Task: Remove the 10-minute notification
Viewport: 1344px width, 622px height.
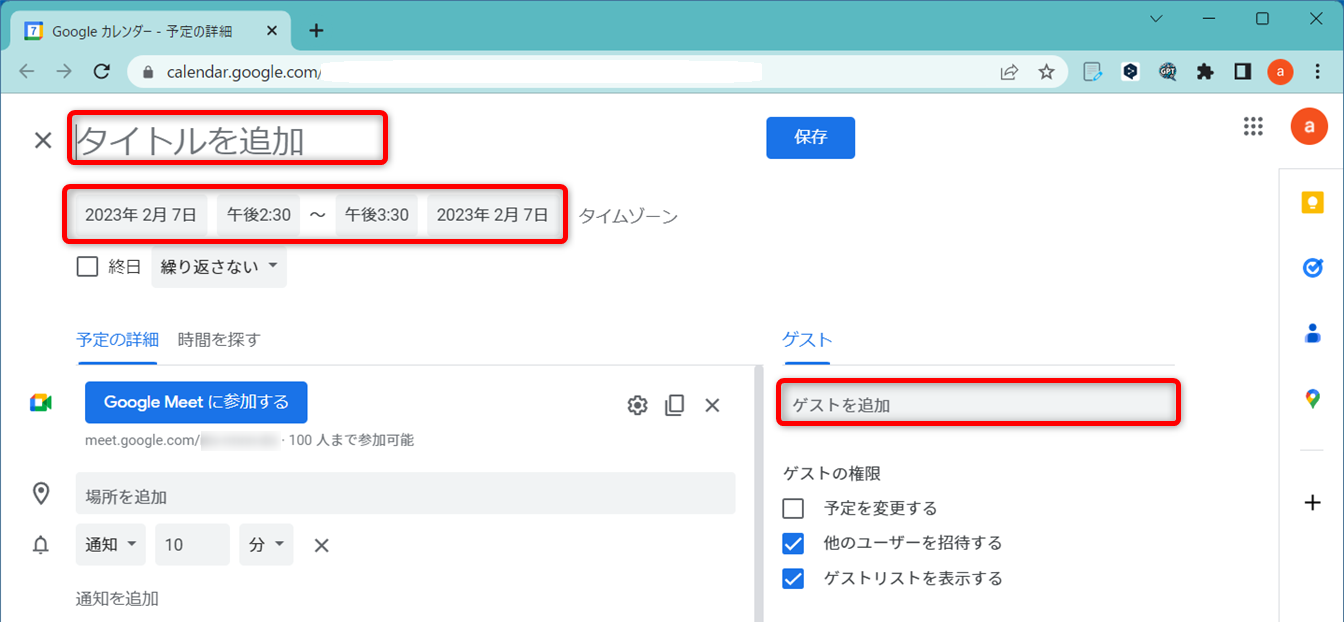Action: pyautogui.click(x=322, y=545)
